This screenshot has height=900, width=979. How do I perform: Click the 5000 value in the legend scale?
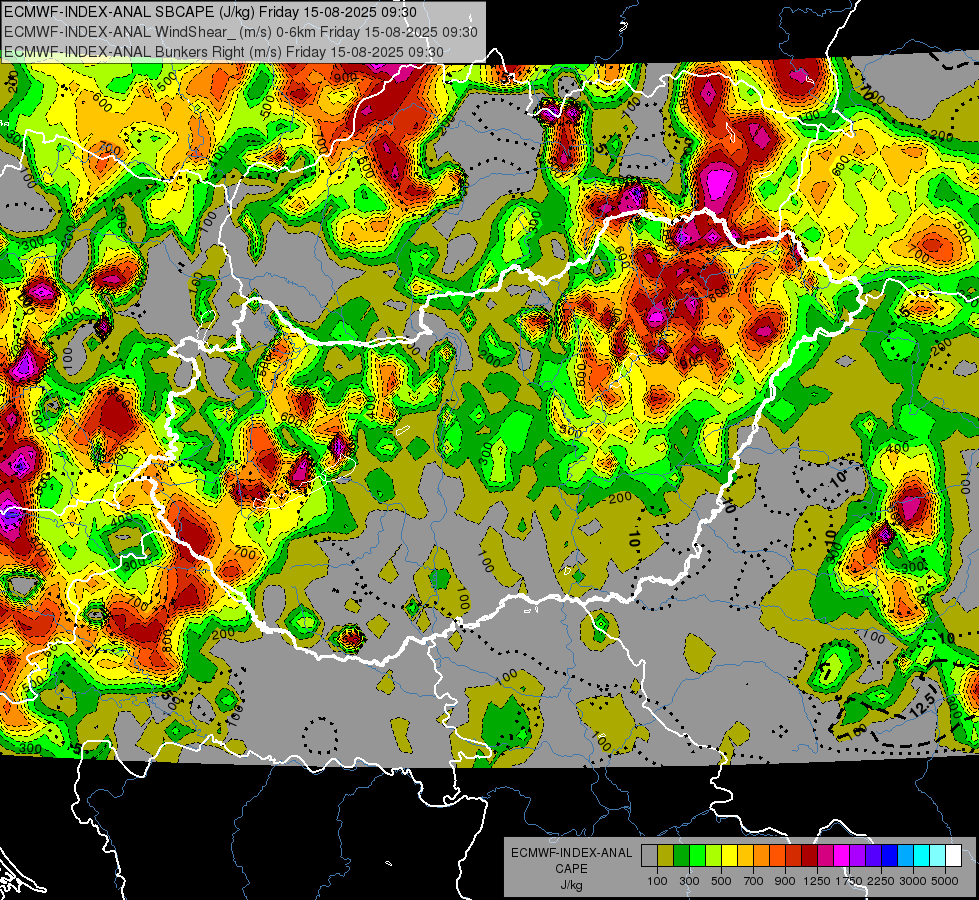pyautogui.click(x=945, y=881)
